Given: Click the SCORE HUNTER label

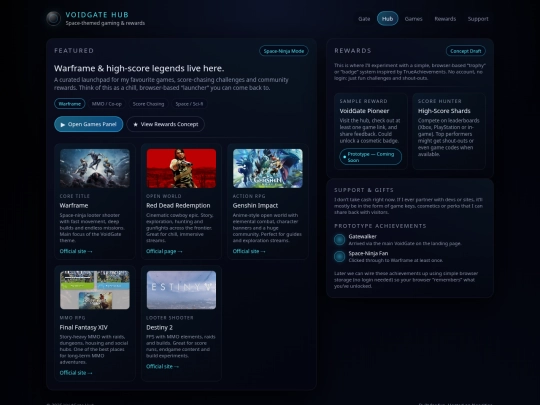Looking at the screenshot, I should (x=440, y=101).
